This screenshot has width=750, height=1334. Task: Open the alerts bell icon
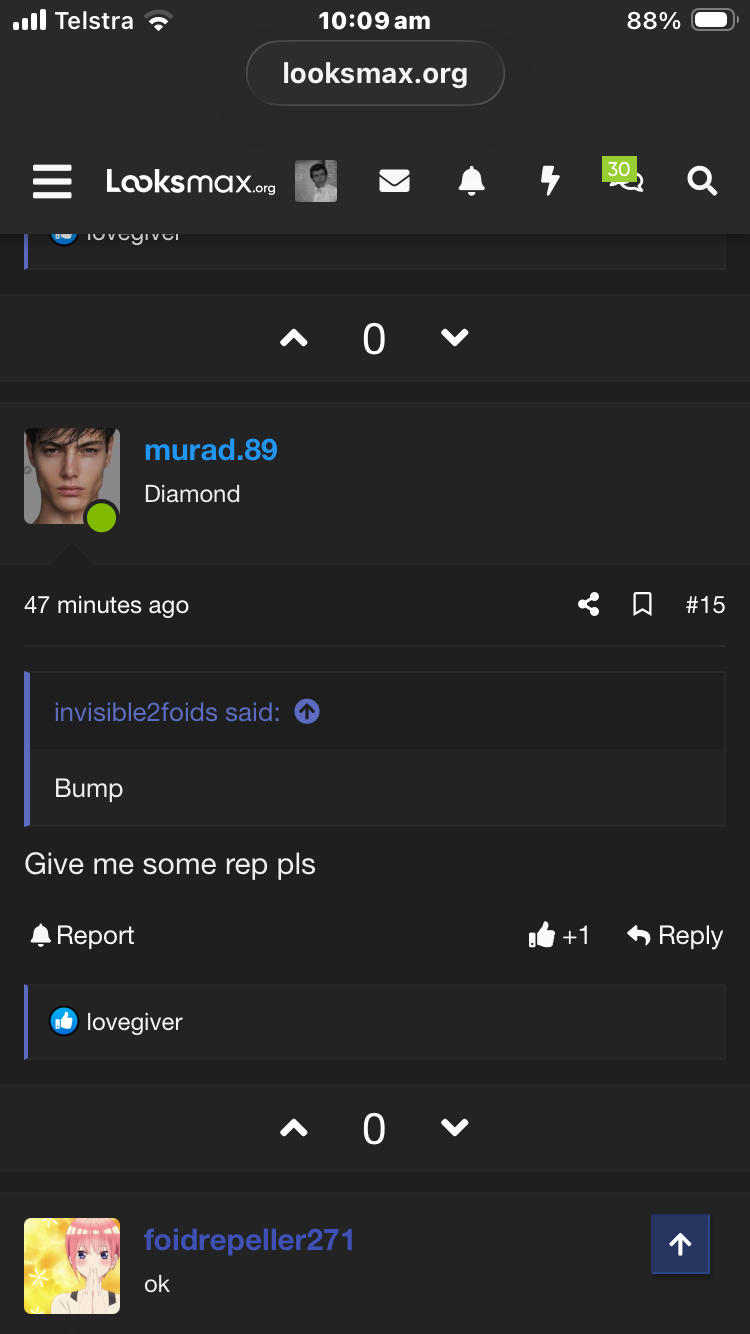point(471,181)
